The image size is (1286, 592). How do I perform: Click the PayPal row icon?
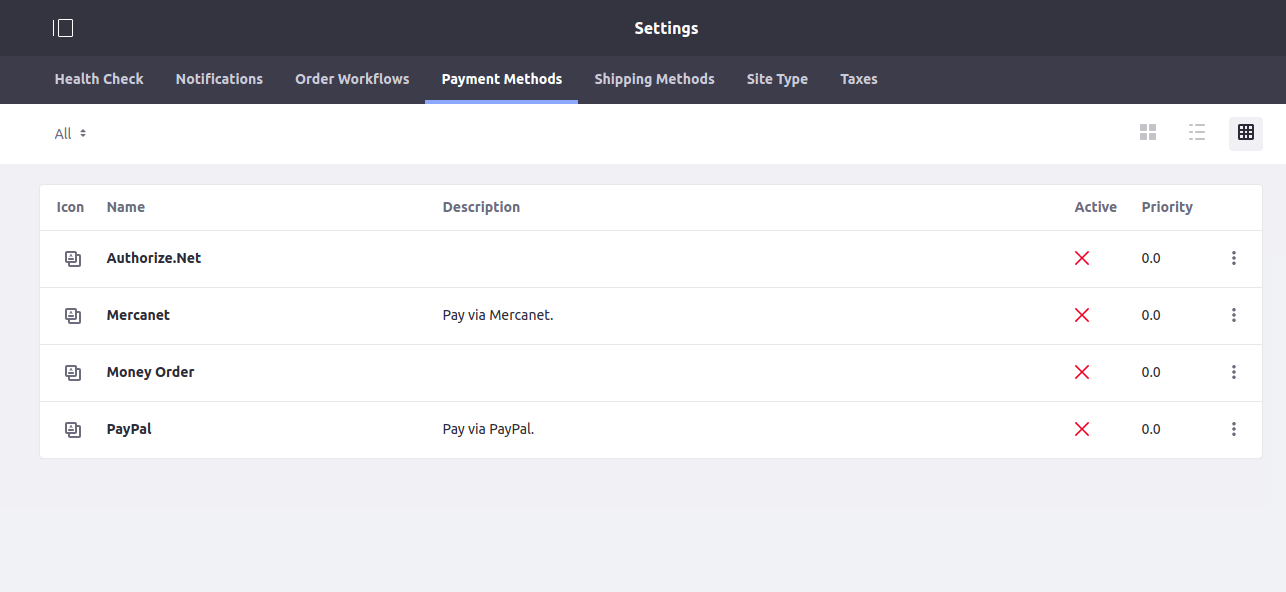point(73,429)
